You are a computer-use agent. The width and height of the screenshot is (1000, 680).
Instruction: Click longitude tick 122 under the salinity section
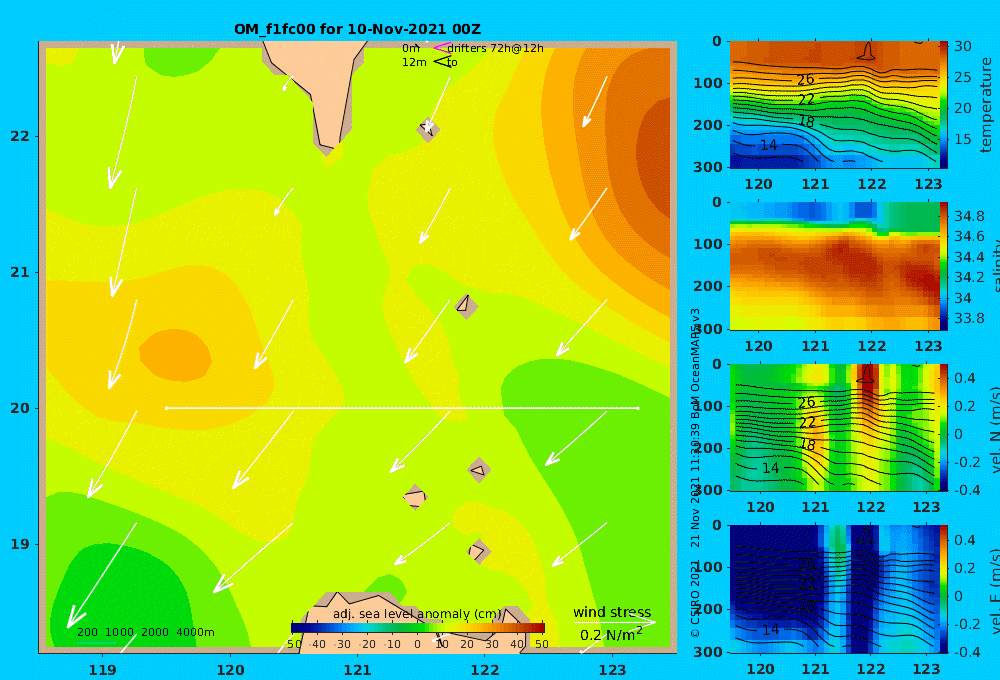point(871,346)
